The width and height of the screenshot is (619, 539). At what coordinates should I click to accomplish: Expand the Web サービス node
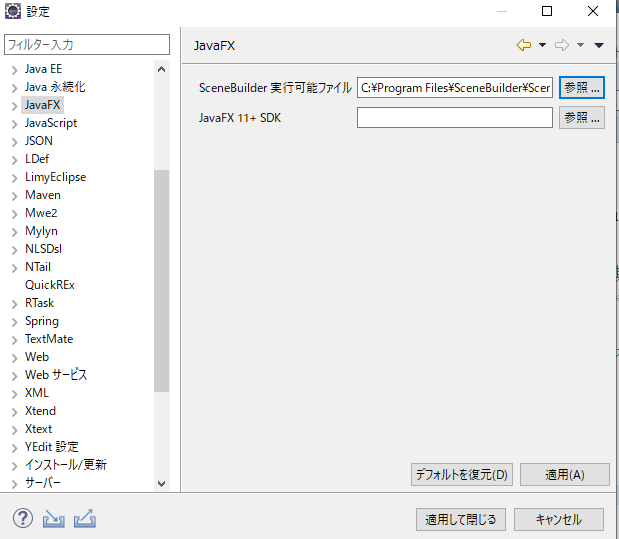click(x=15, y=376)
